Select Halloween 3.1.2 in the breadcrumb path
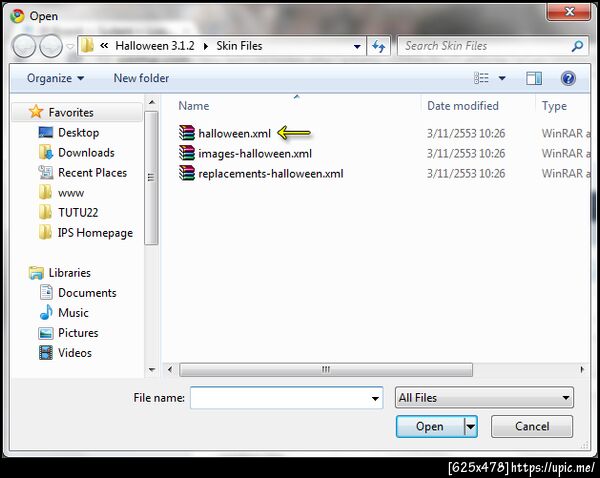Image resolution: width=600 pixels, height=478 pixels. click(x=155, y=46)
